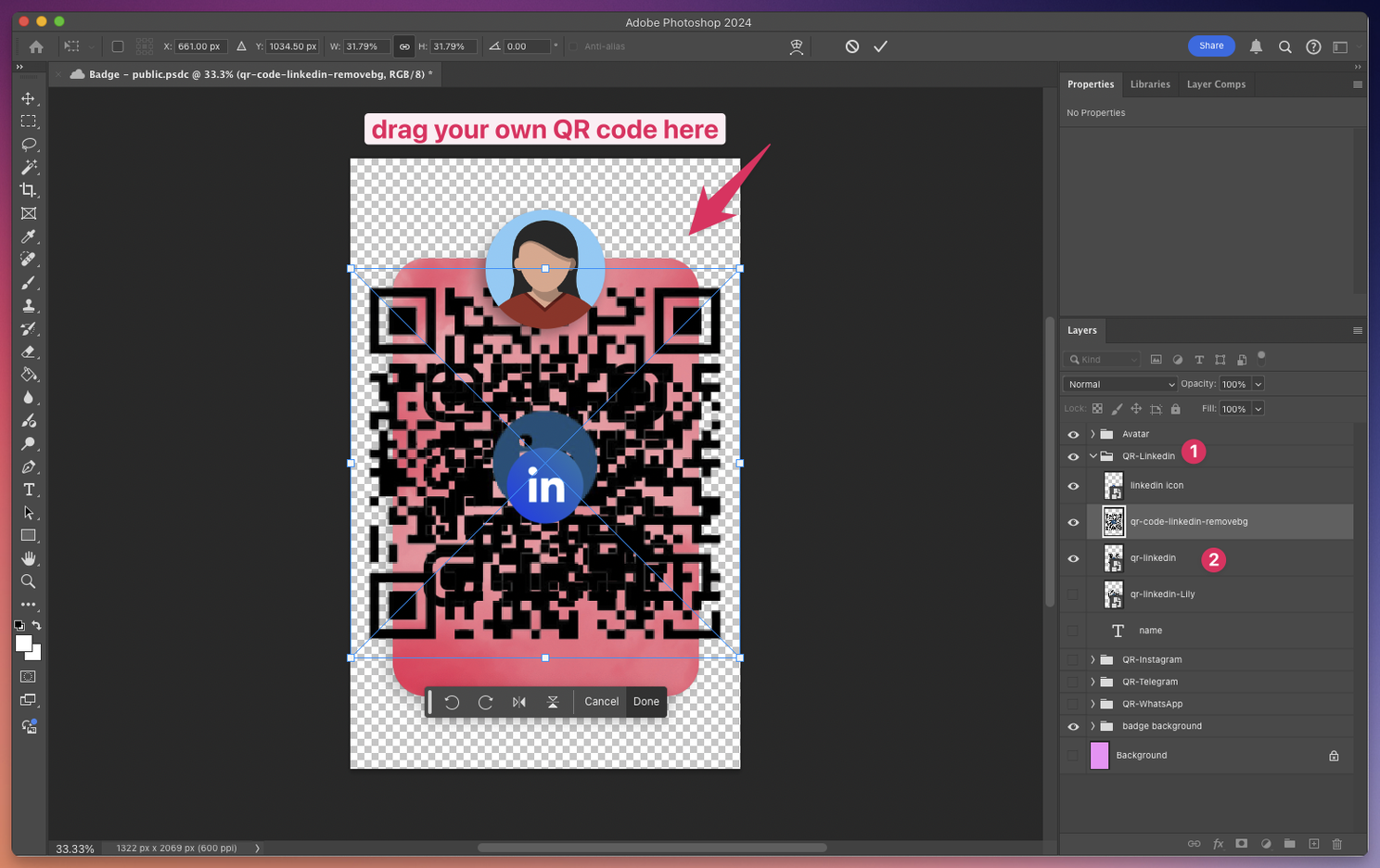Flip vertically in the transform bar
This screenshot has height=868, width=1380.
(x=553, y=702)
